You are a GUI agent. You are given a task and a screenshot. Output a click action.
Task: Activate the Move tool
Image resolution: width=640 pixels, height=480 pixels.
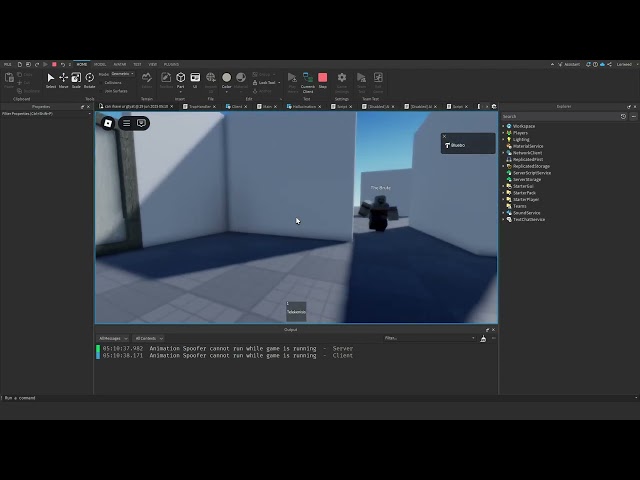pos(63,80)
